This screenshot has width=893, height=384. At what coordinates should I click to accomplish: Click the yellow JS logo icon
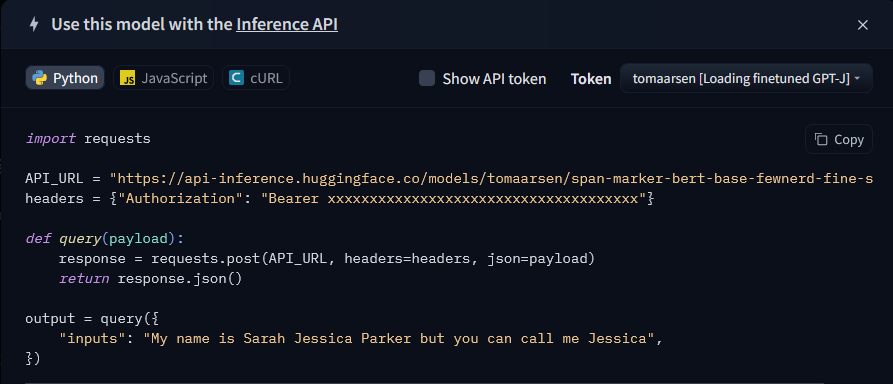click(x=128, y=78)
